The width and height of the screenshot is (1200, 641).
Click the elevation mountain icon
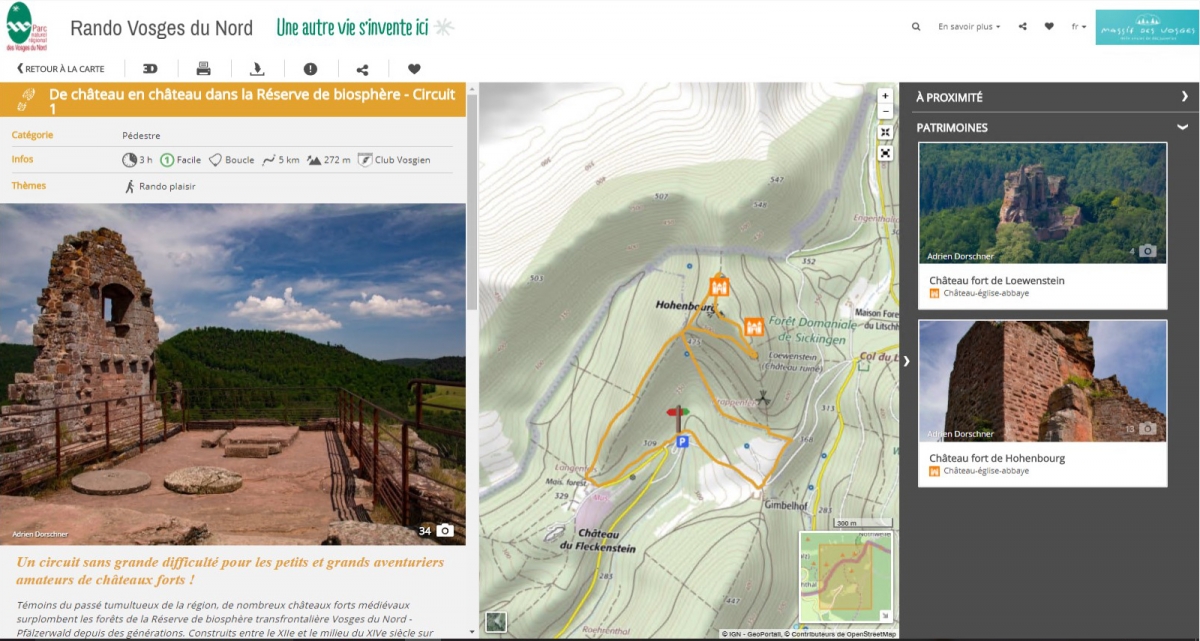point(314,160)
